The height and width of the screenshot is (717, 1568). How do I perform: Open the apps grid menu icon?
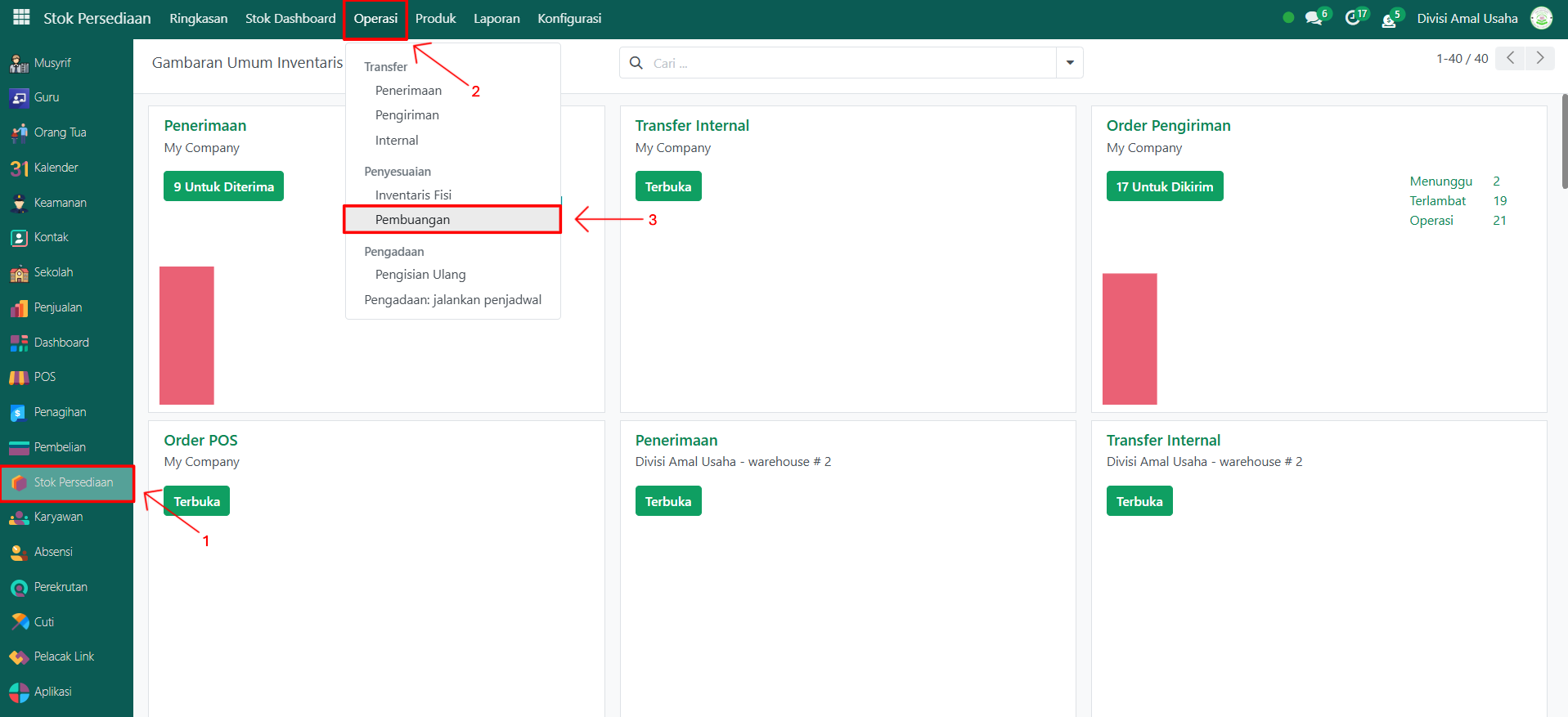pyautogui.click(x=21, y=18)
